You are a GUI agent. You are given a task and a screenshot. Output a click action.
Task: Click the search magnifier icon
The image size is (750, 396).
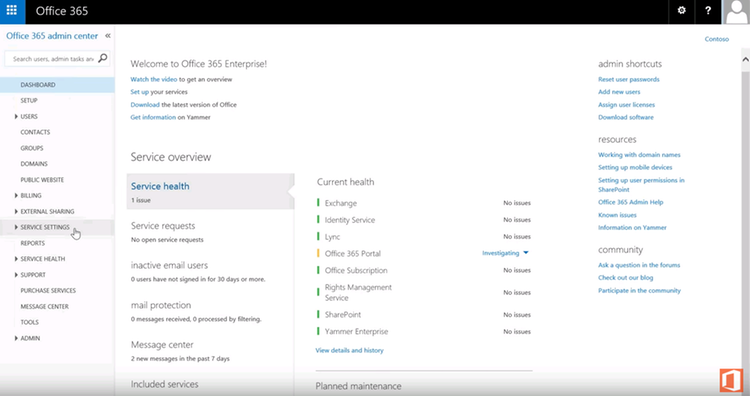click(x=102, y=58)
